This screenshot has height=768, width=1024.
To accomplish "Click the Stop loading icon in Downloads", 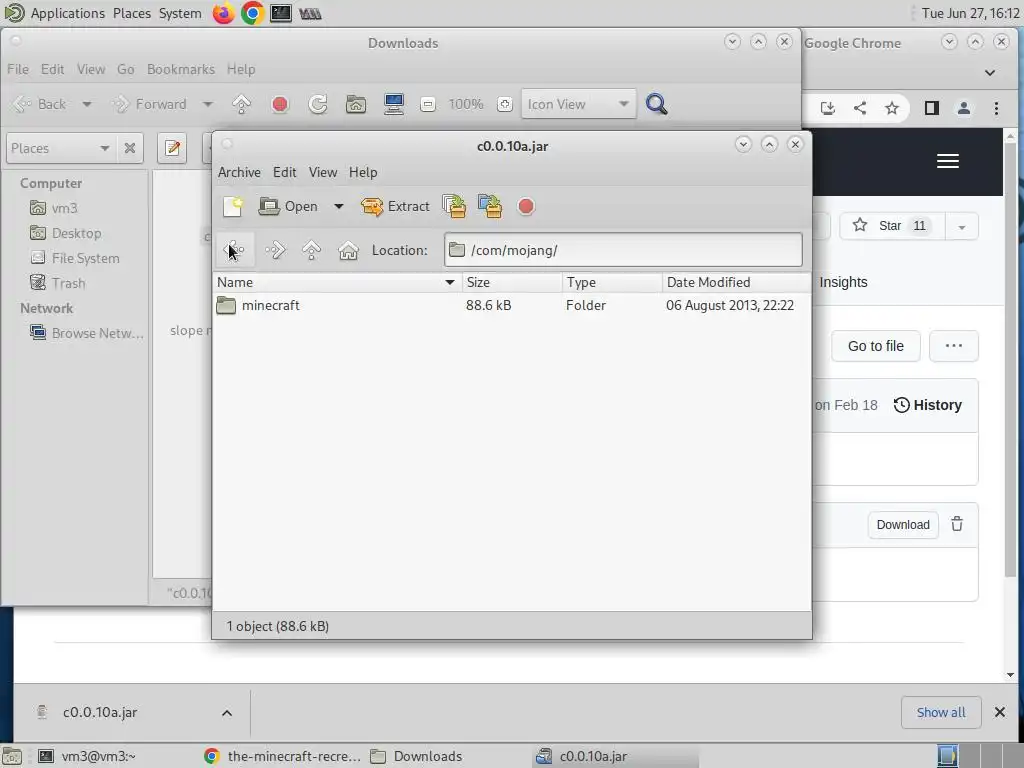I will pos(280,104).
